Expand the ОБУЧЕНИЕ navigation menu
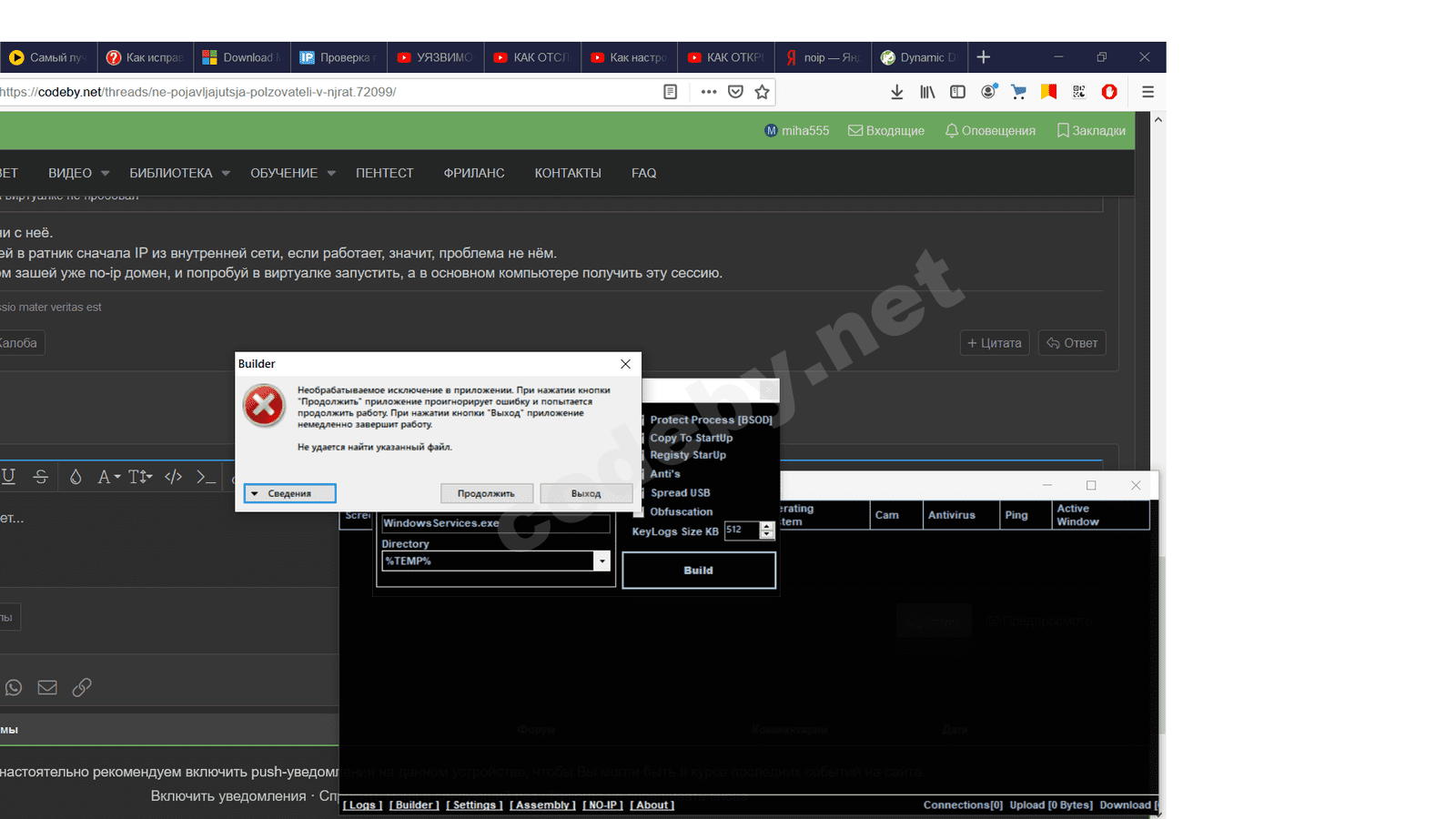This screenshot has height=819, width=1456. click(x=293, y=173)
